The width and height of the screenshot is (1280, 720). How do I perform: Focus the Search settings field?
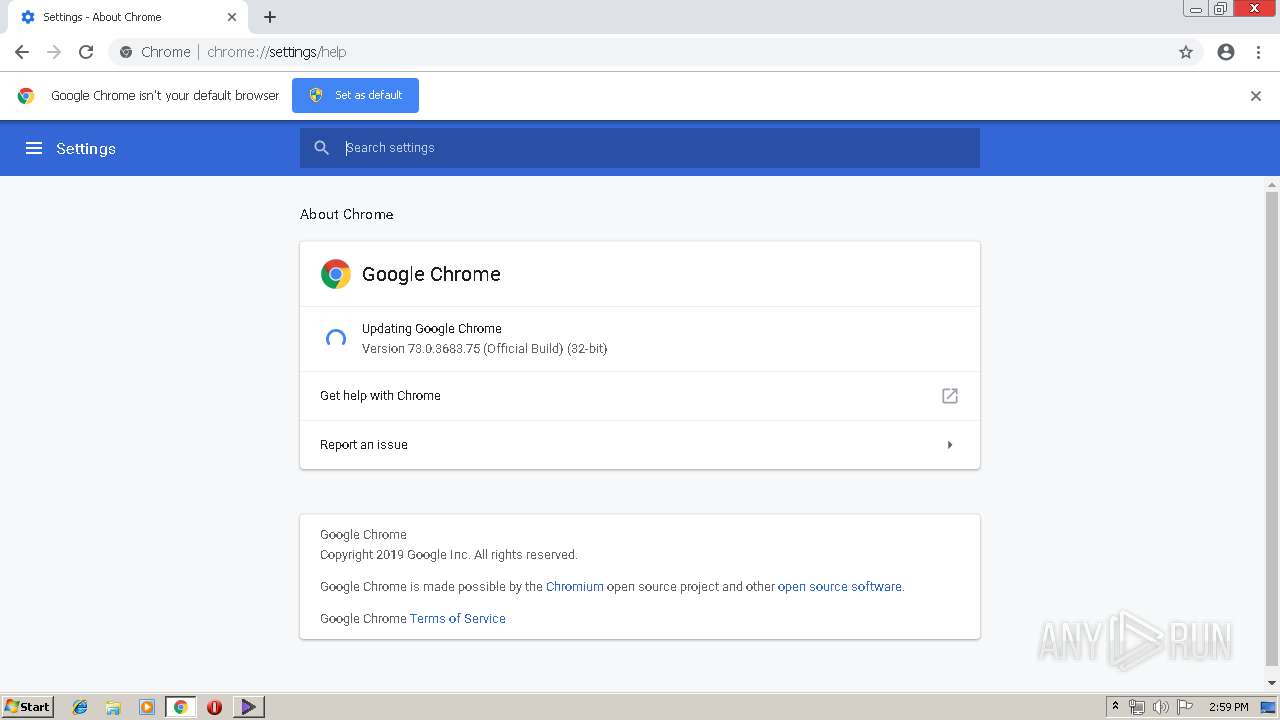point(640,148)
